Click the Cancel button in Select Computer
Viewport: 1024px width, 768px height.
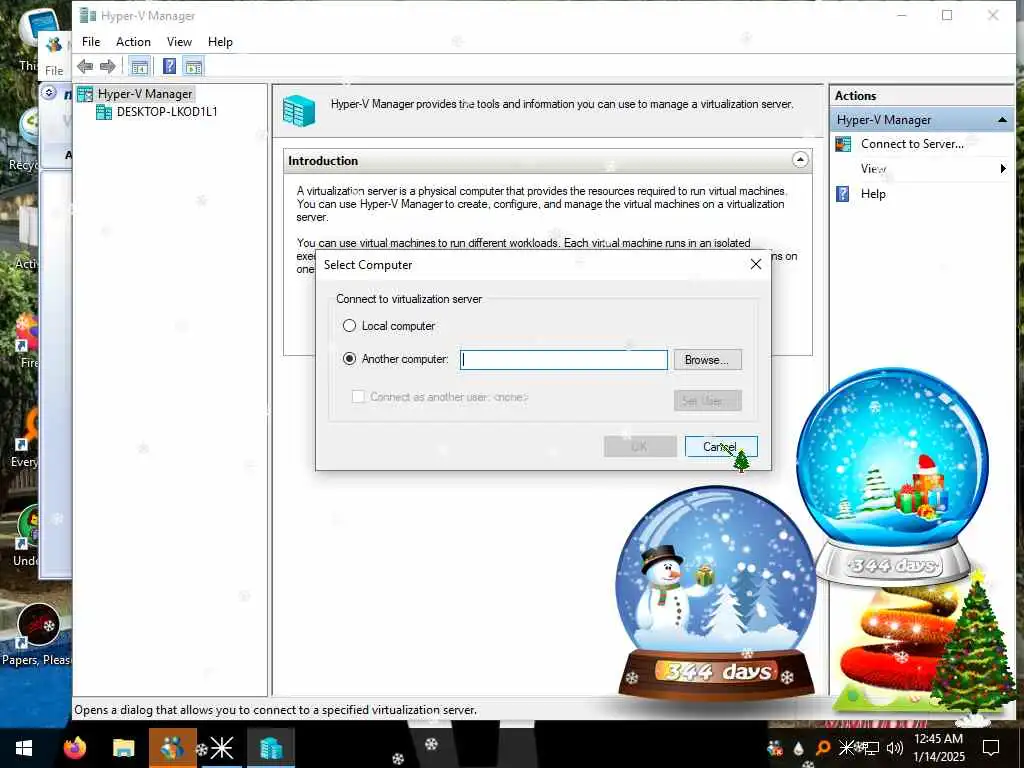point(721,447)
